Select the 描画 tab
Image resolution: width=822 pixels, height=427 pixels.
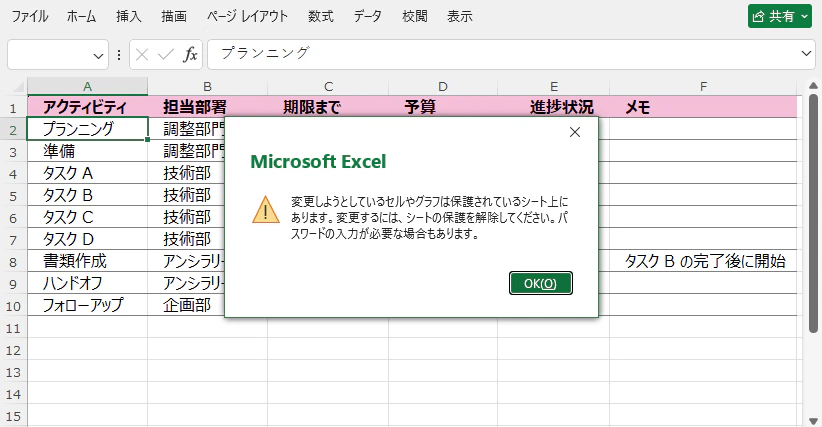tap(174, 16)
